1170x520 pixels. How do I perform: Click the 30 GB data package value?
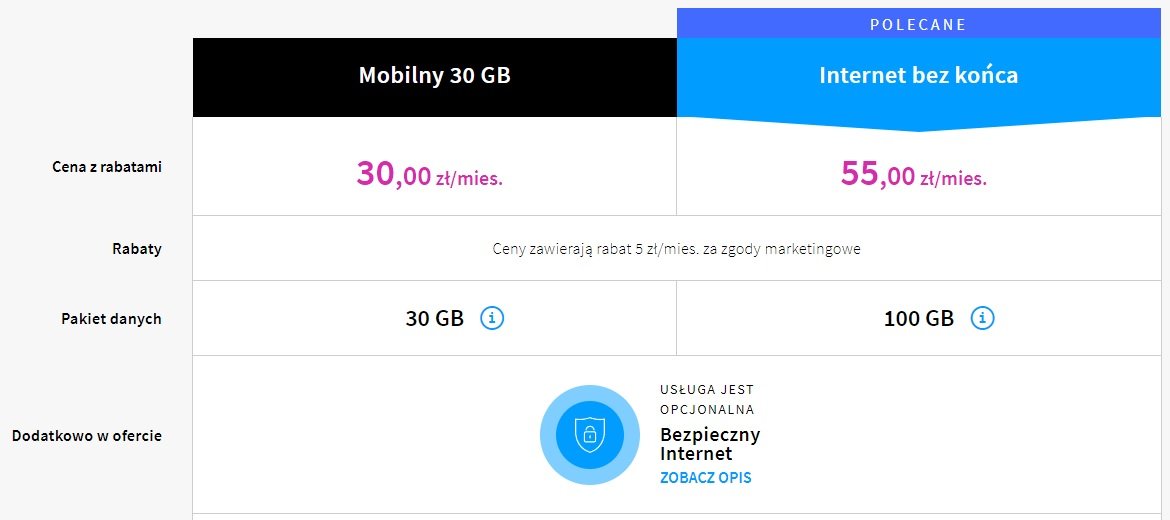[435, 319]
